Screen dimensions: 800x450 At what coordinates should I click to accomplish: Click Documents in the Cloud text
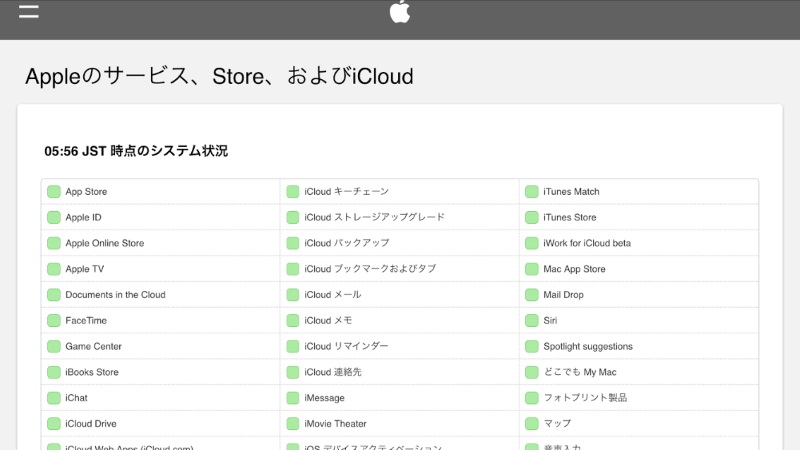115,295
